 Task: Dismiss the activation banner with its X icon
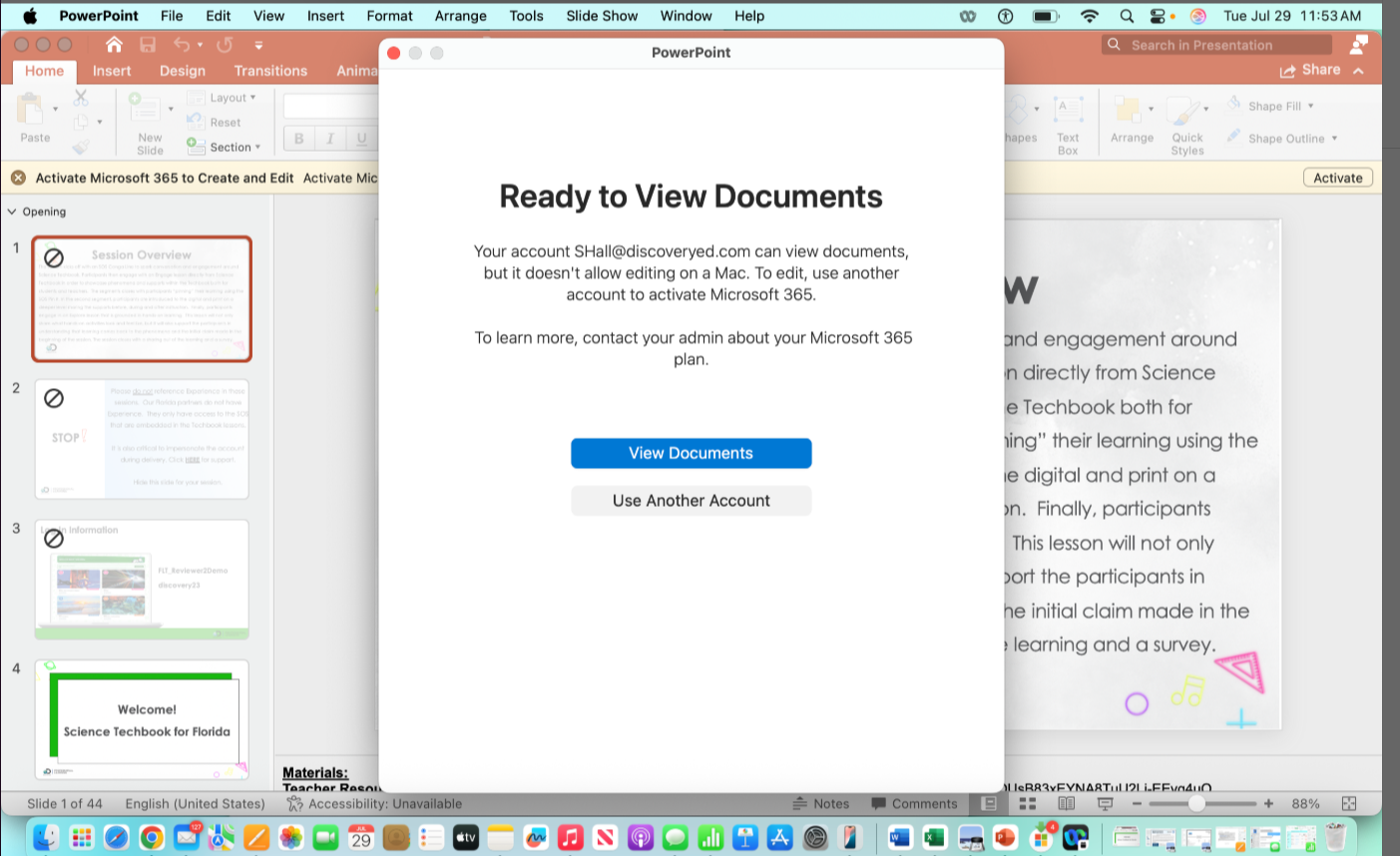pos(18,178)
